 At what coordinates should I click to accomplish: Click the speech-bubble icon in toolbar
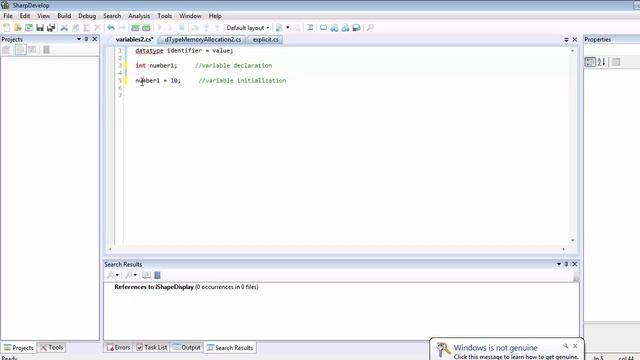pos(323,28)
